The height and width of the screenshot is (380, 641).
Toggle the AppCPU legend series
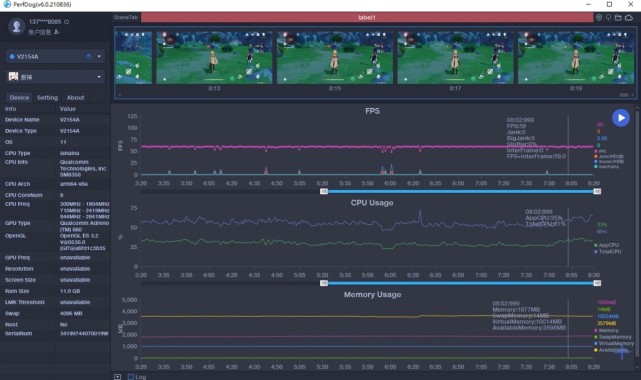click(x=606, y=245)
